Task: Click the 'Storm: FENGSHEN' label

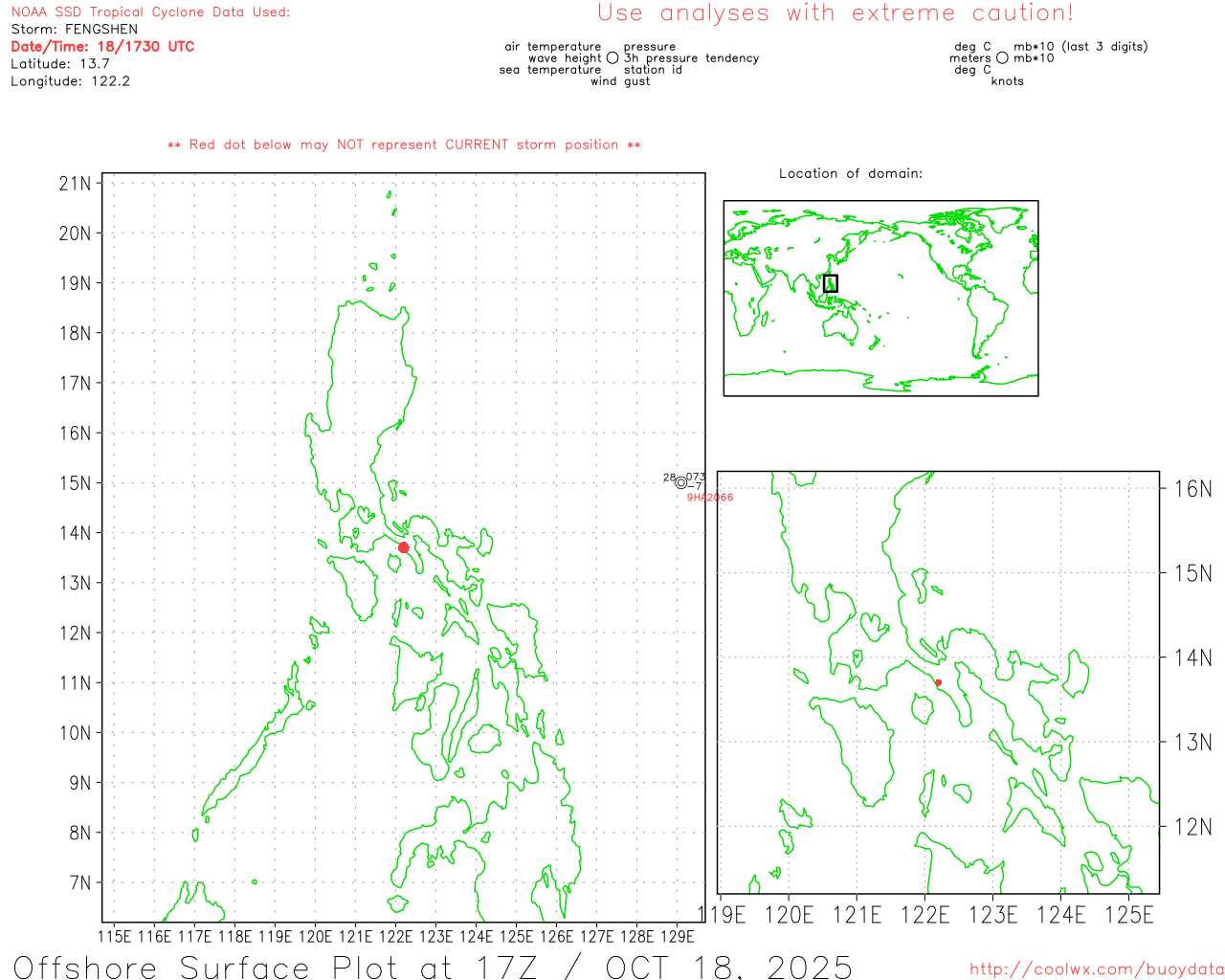Action: (75, 30)
